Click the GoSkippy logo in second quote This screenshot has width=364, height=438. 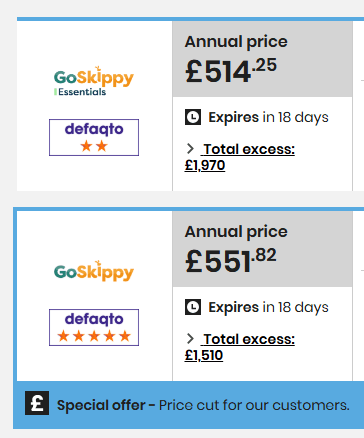[x=94, y=271]
